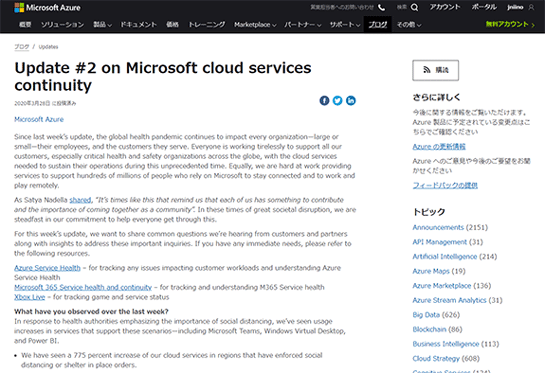
Task: Click the さらに詳しく sidebar heading
Action: (x=437, y=97)
